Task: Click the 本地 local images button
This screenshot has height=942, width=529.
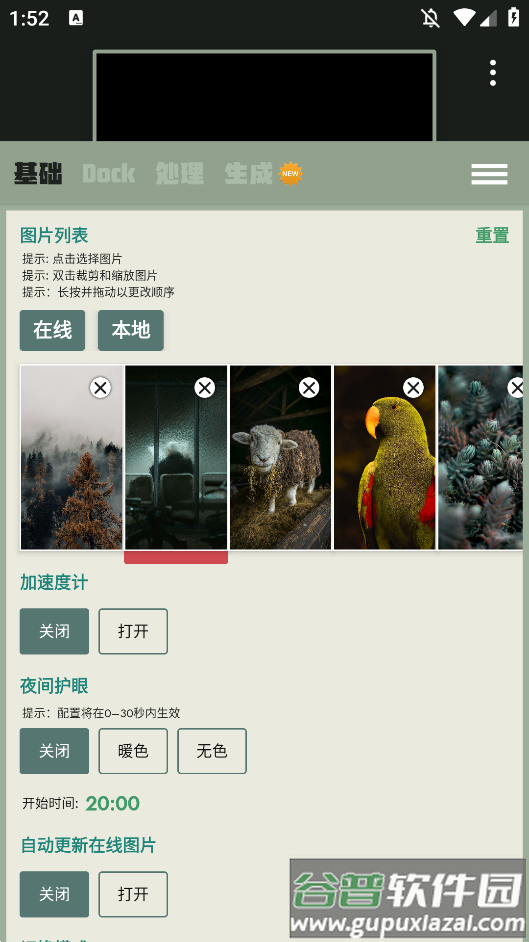Action: coord(131,330)
